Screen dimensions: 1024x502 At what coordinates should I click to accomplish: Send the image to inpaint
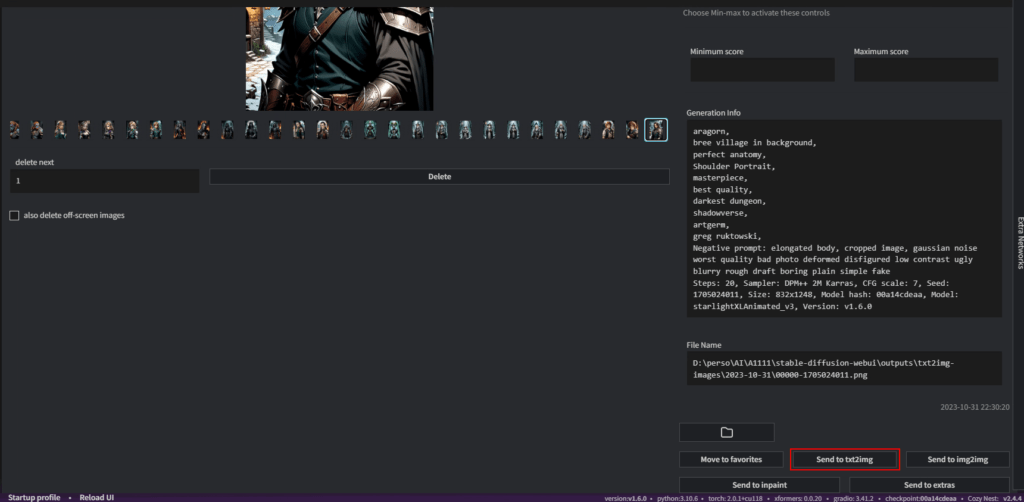[x=759, y=485]
